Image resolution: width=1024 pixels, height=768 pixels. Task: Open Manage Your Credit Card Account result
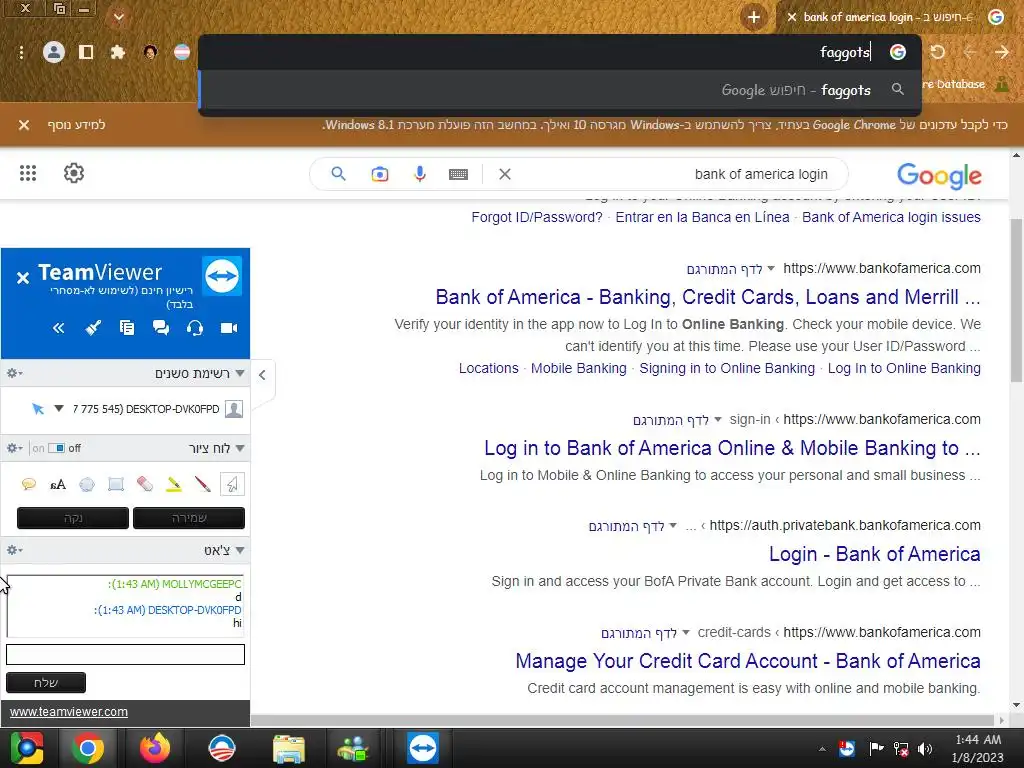[x=748, y=661]
